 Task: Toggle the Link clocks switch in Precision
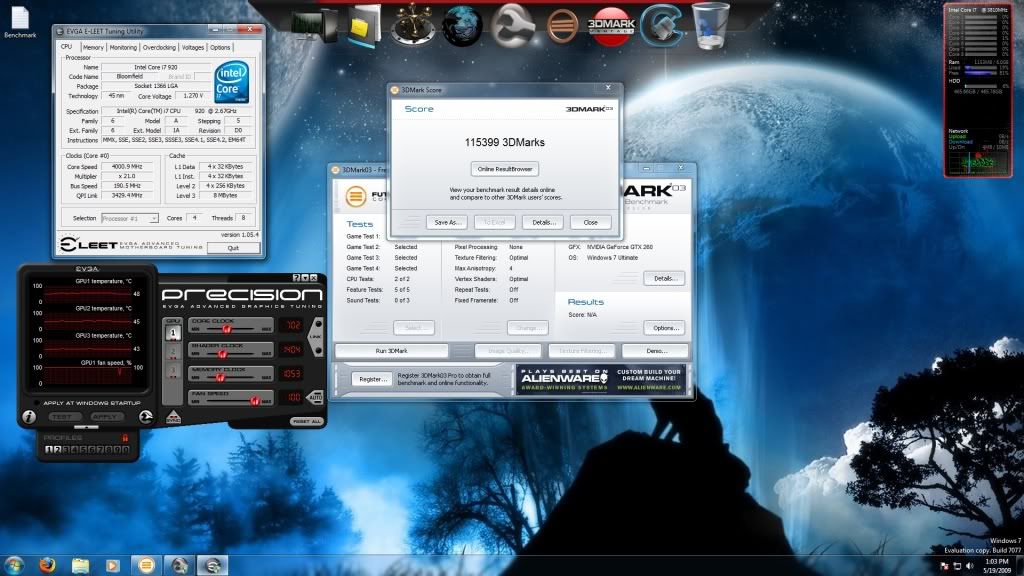point(317,337)
